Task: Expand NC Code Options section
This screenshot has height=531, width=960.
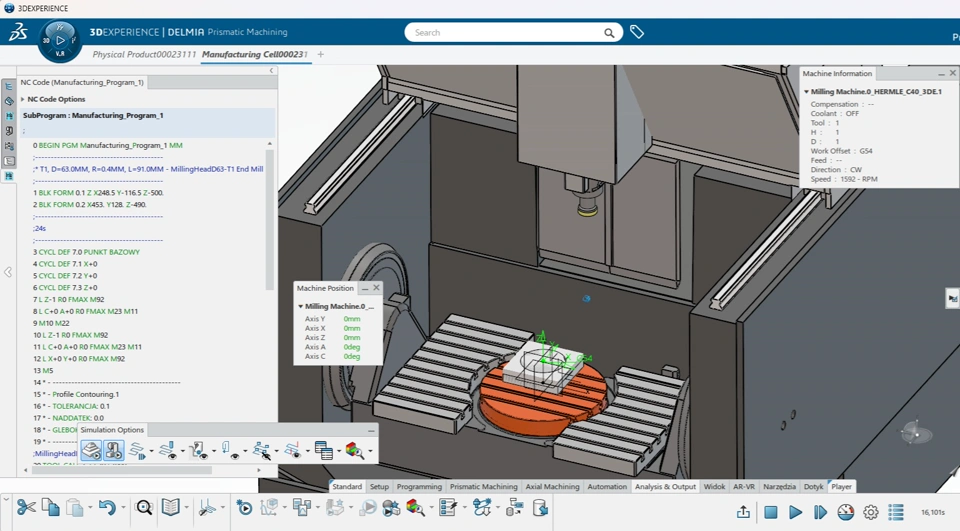Action: point(23,99)
